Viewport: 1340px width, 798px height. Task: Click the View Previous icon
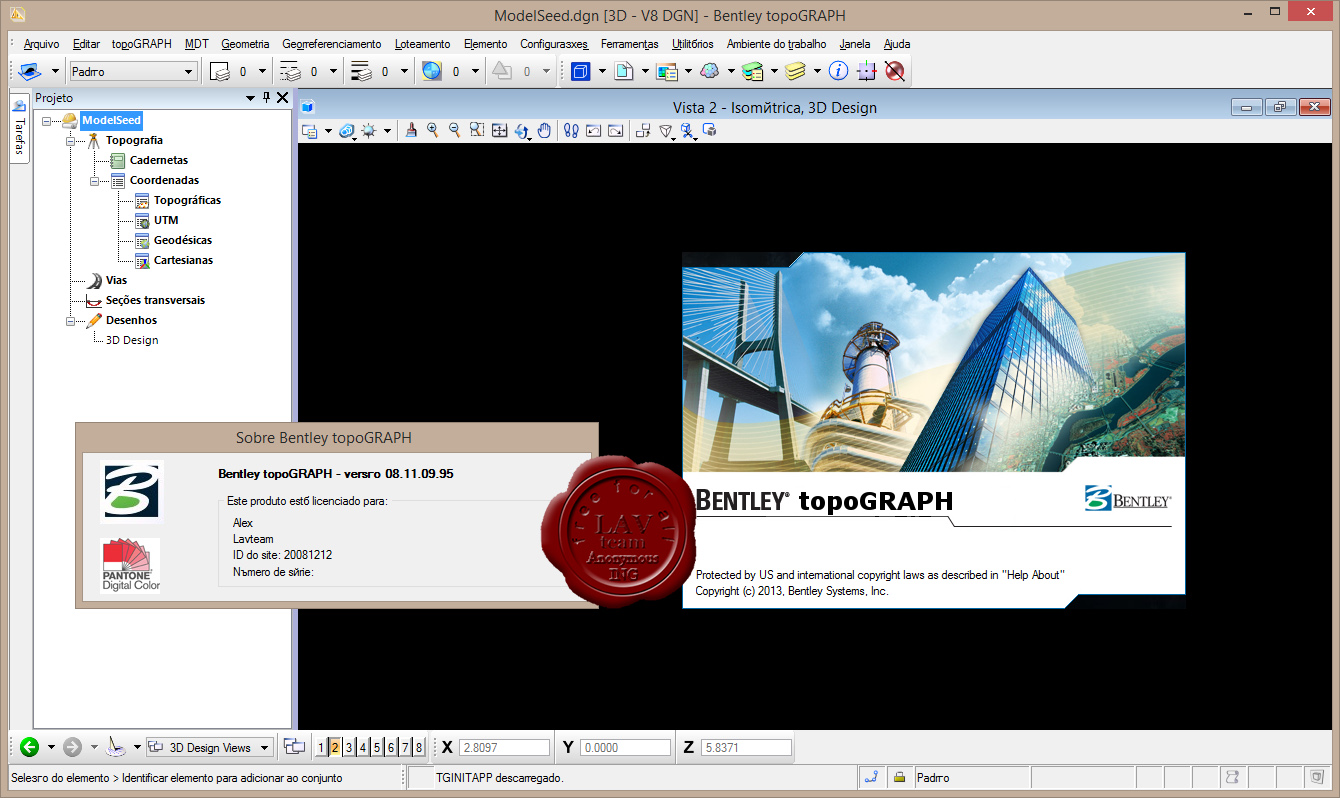tap(593, 131)
